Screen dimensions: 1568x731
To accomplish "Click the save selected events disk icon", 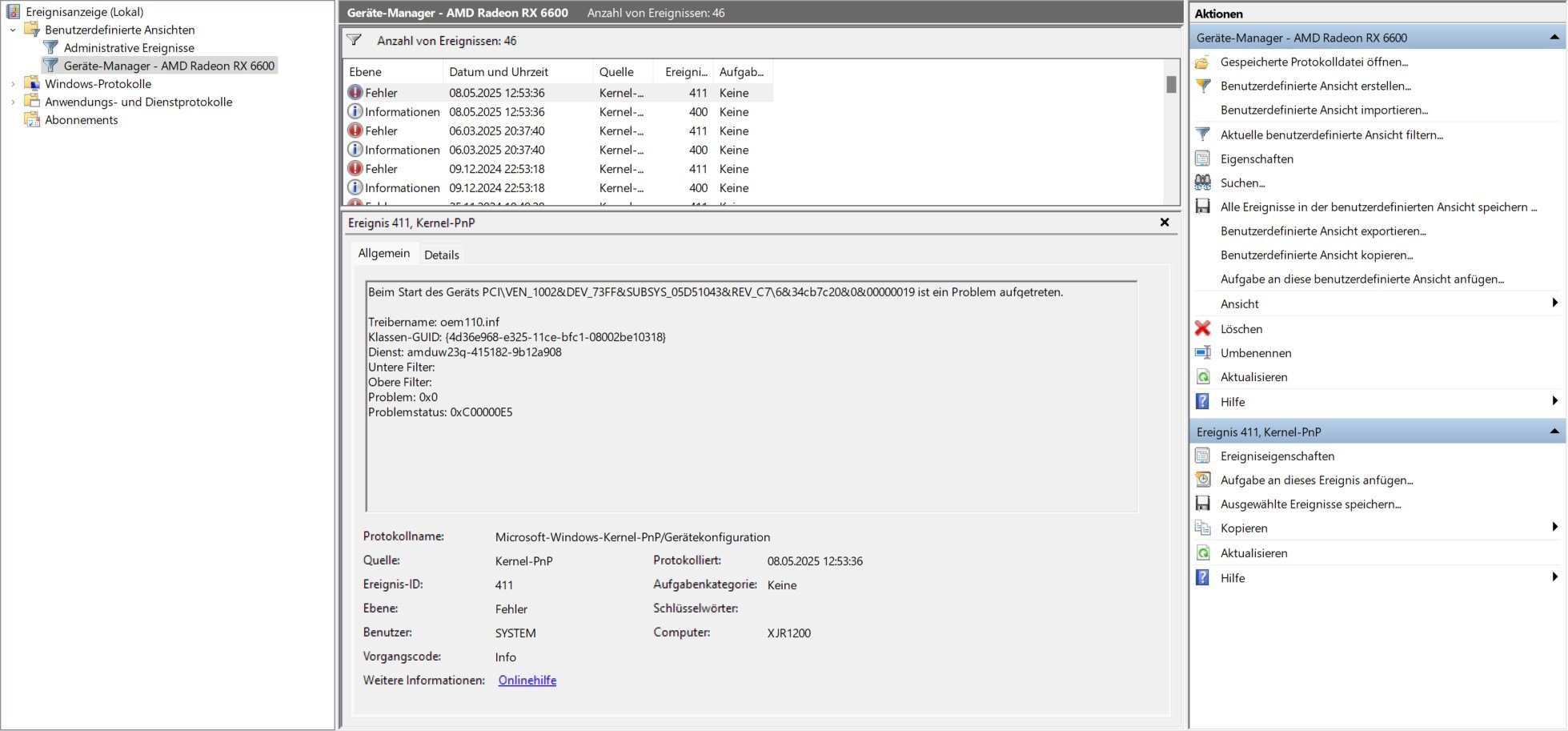I will pyautogui.click(x=1202, y=504).
